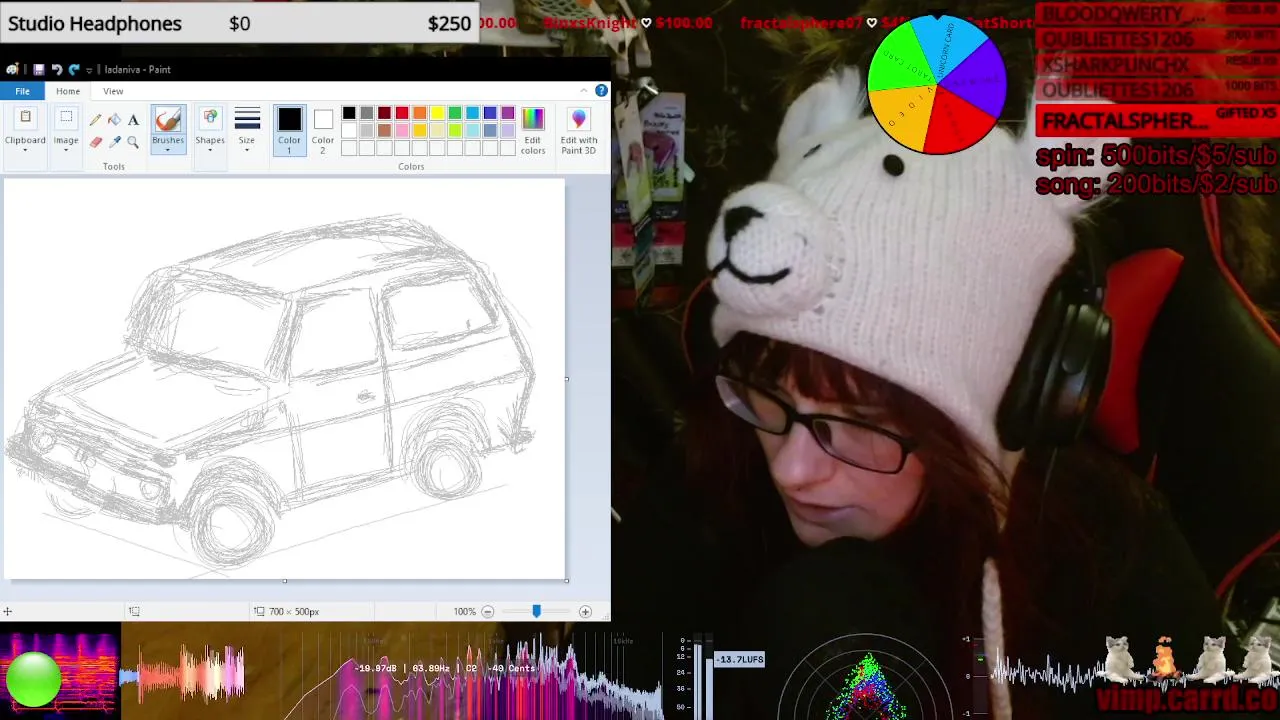Image resolution: width=1280 pixels, height=720 pixels.
Task: Click the Brushes tool icon
Action: coord(168,120)
